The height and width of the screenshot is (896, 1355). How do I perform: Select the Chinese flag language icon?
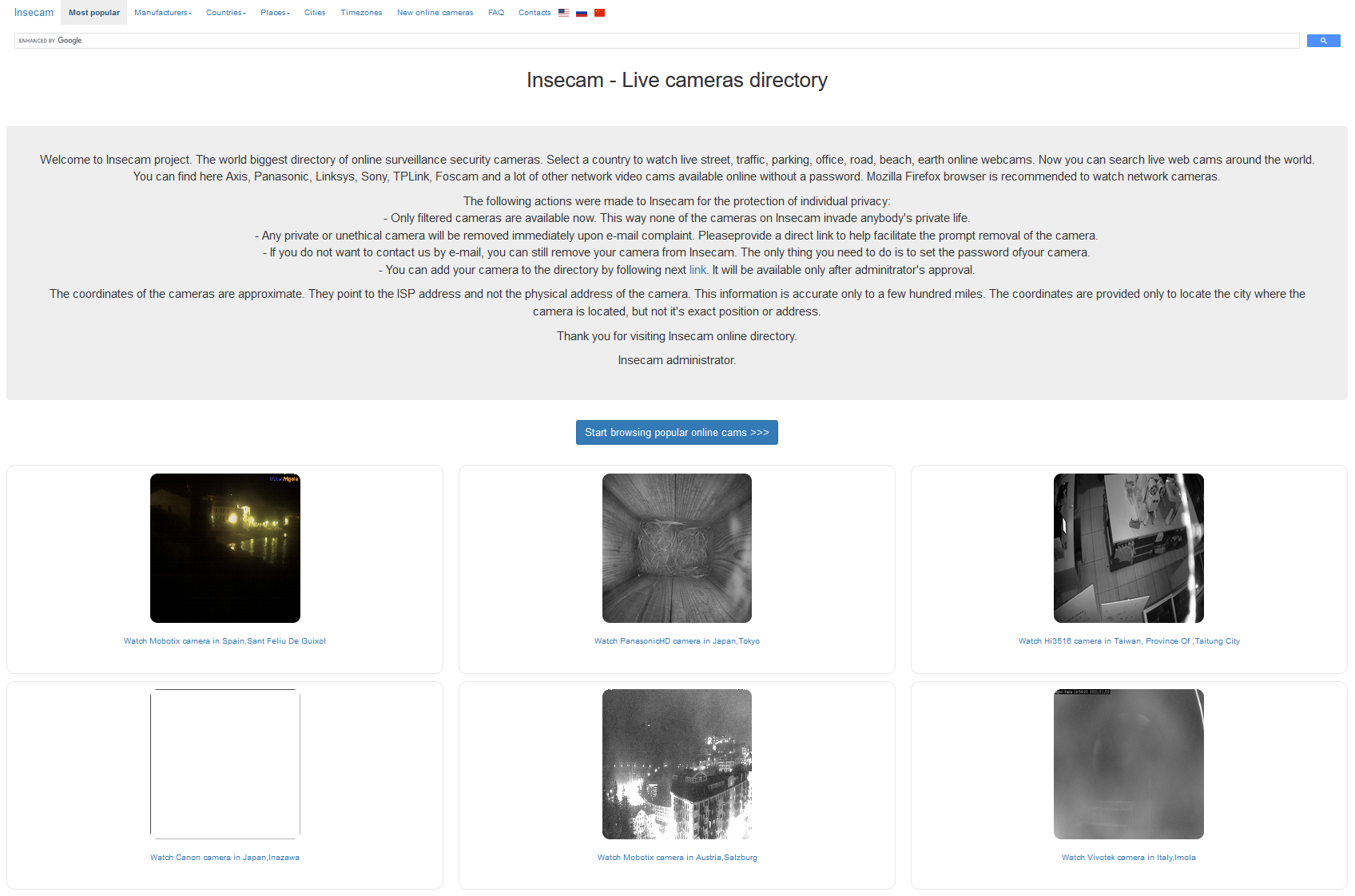coord(599,13)
